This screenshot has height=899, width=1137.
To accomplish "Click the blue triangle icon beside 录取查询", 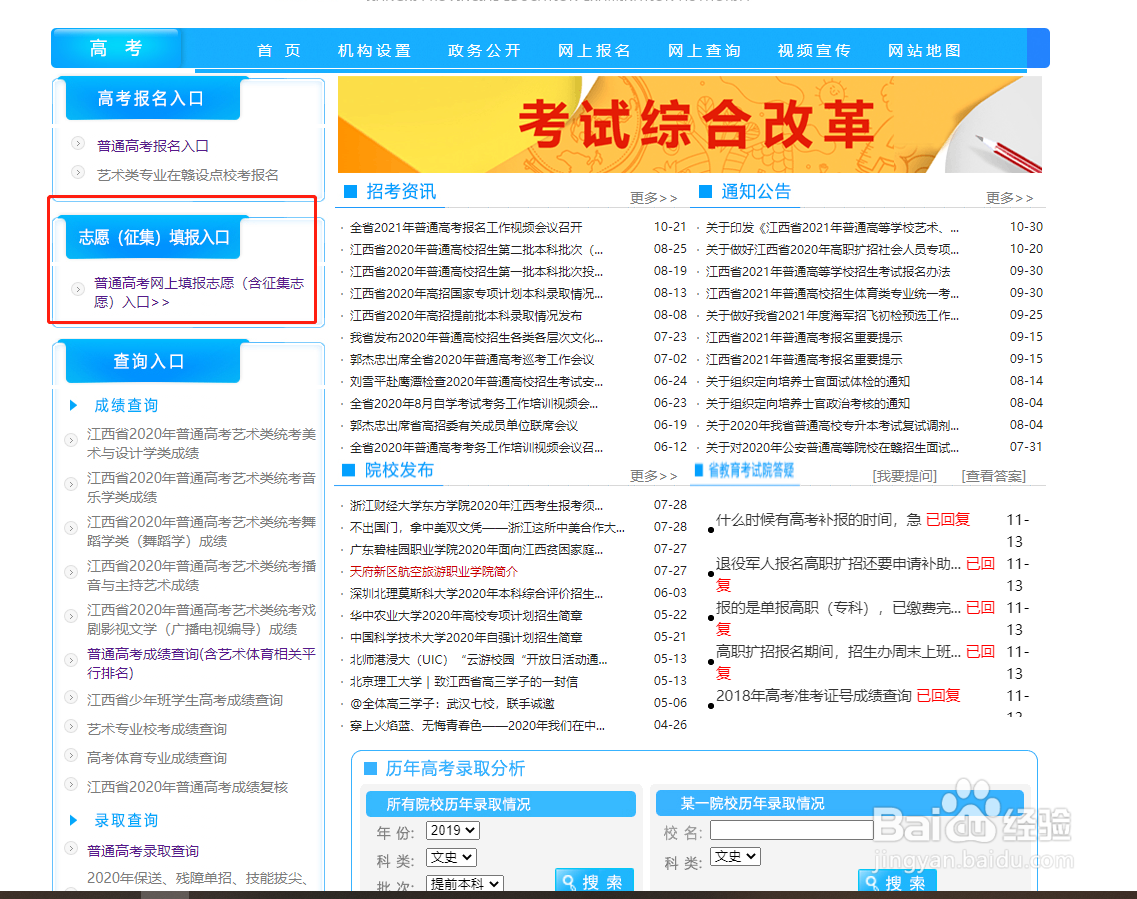I will pyautogui.click(x=74, y=820).
